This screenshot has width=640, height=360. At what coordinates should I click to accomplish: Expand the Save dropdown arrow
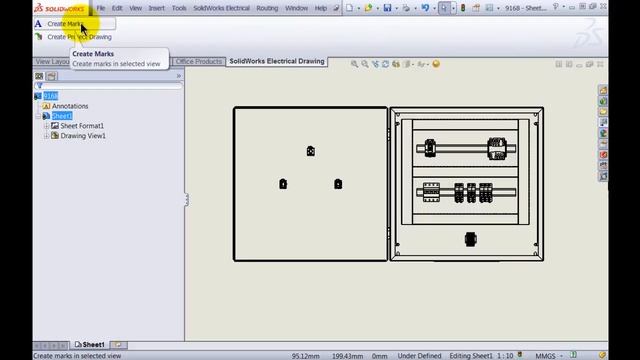coord(396,8)
